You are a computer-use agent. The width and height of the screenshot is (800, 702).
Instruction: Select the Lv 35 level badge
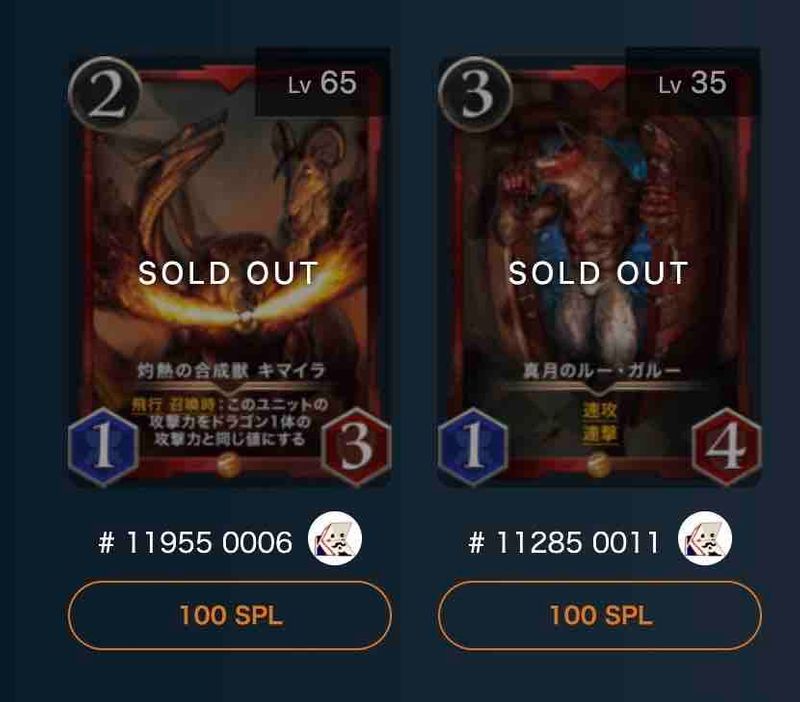coord(692,83)
